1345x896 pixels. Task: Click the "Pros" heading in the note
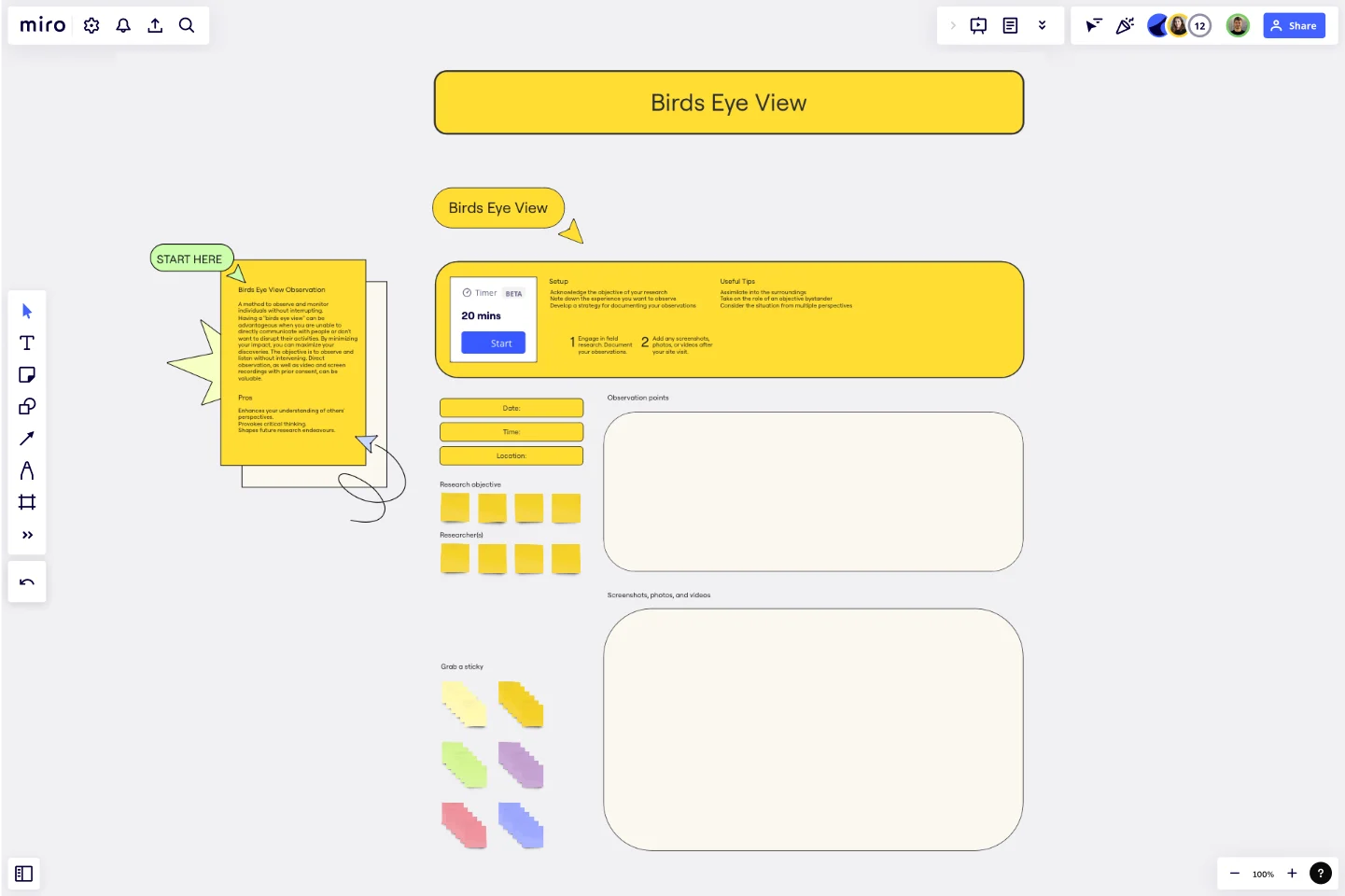[245, 398]
